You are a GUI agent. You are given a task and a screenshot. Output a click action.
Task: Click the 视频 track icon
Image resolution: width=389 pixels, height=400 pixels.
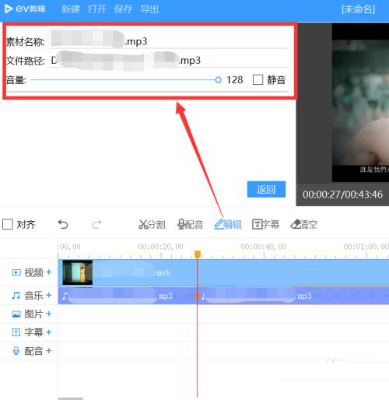tap(16, 273)
